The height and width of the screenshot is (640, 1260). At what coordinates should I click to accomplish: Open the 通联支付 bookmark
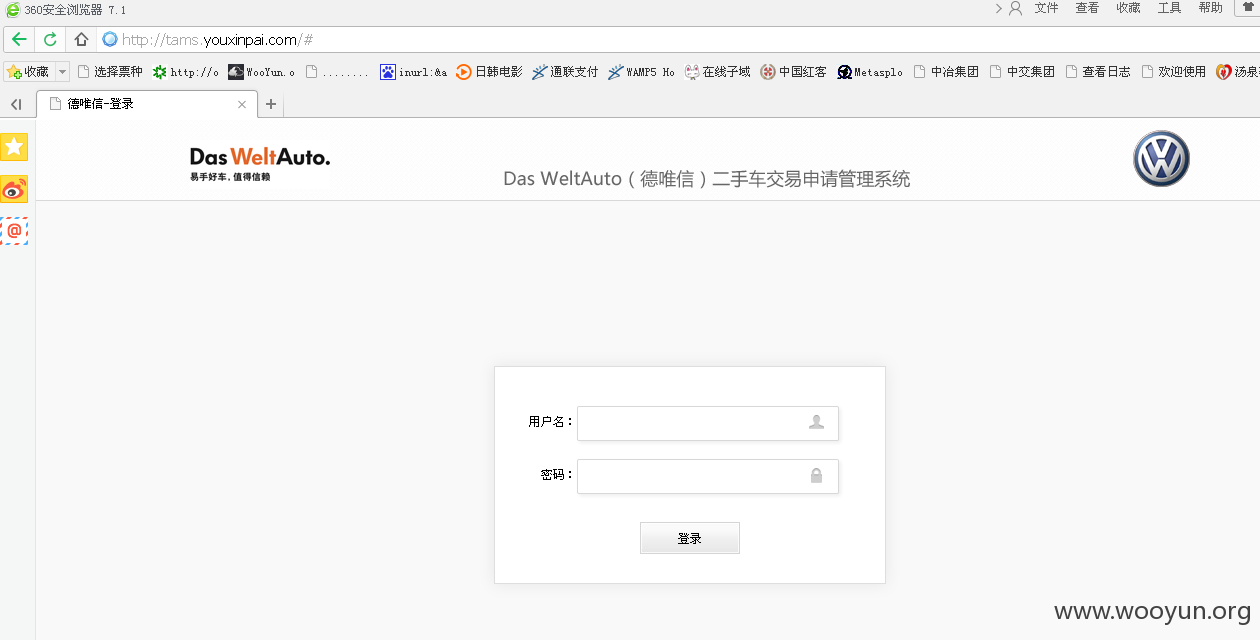565,72
